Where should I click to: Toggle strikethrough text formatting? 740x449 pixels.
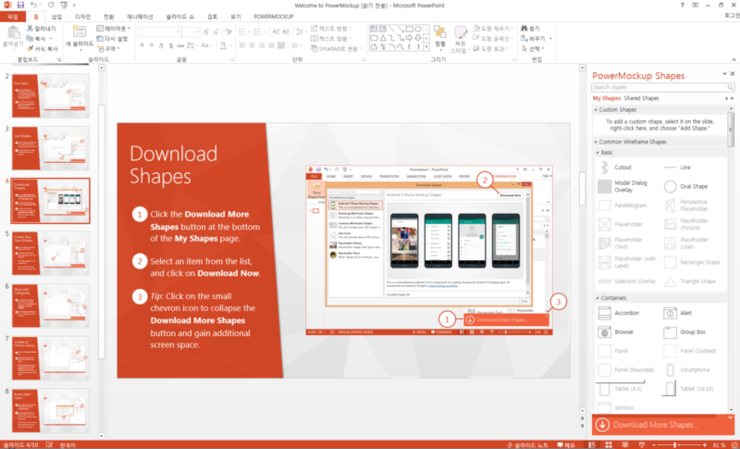click(181, 46)
